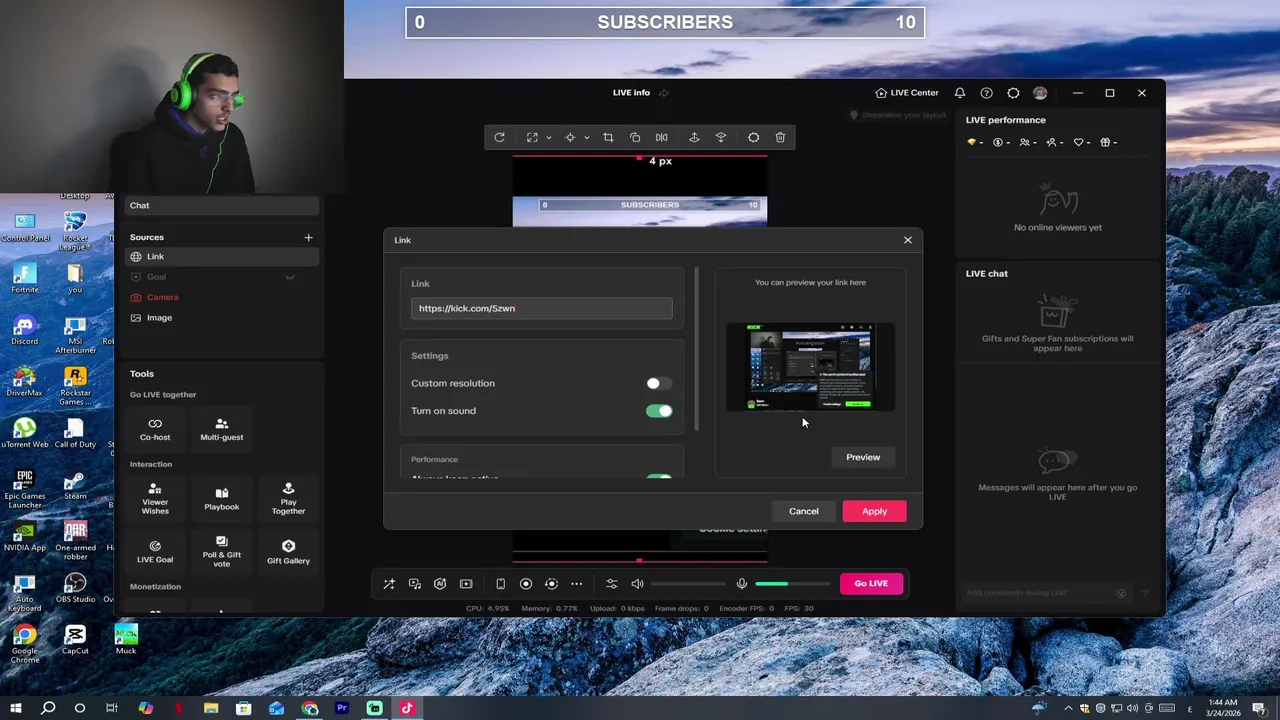Open TikTok LIVE Studio in the taskbar
Image resolution: width=1280 pixels, height=720 pixels.
(407, 709)
